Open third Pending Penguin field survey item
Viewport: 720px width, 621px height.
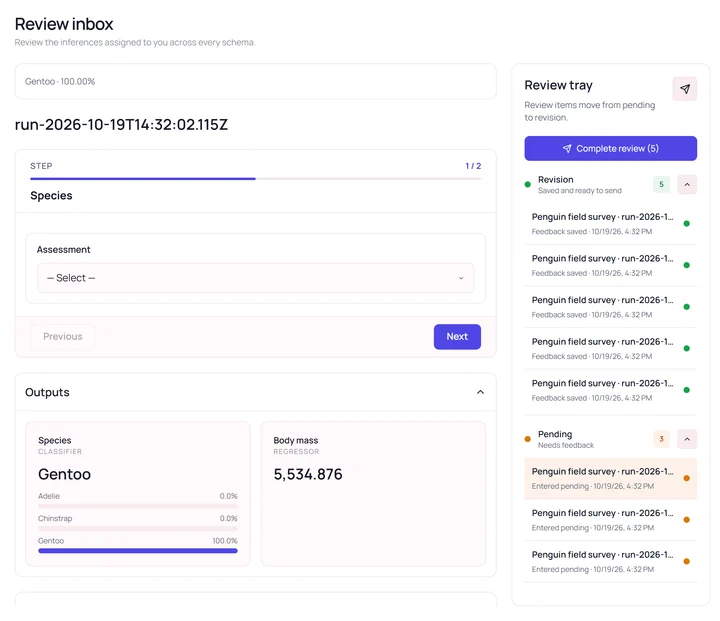click(x=610, y=561)
